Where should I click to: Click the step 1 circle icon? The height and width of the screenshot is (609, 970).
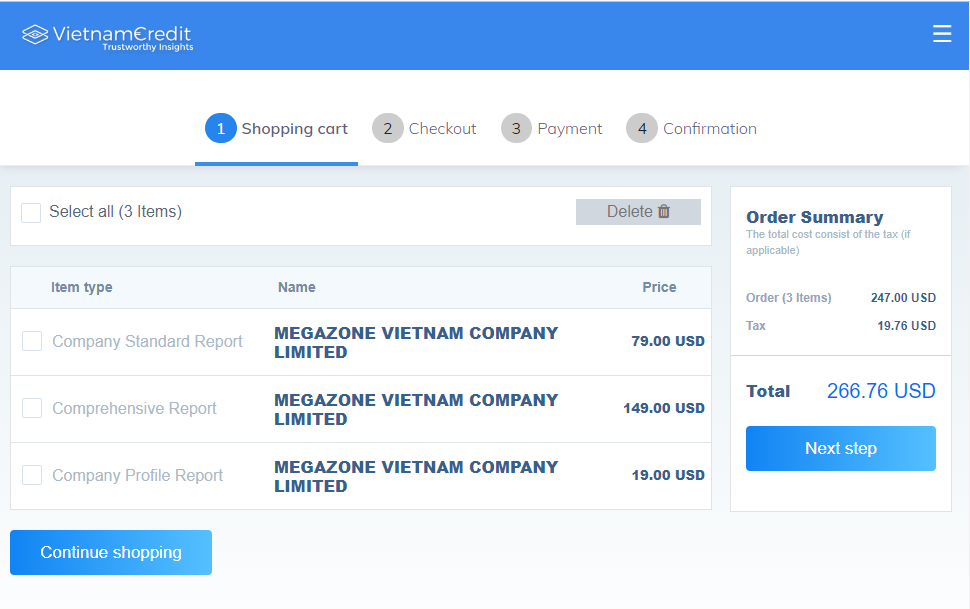coord(220,128)
